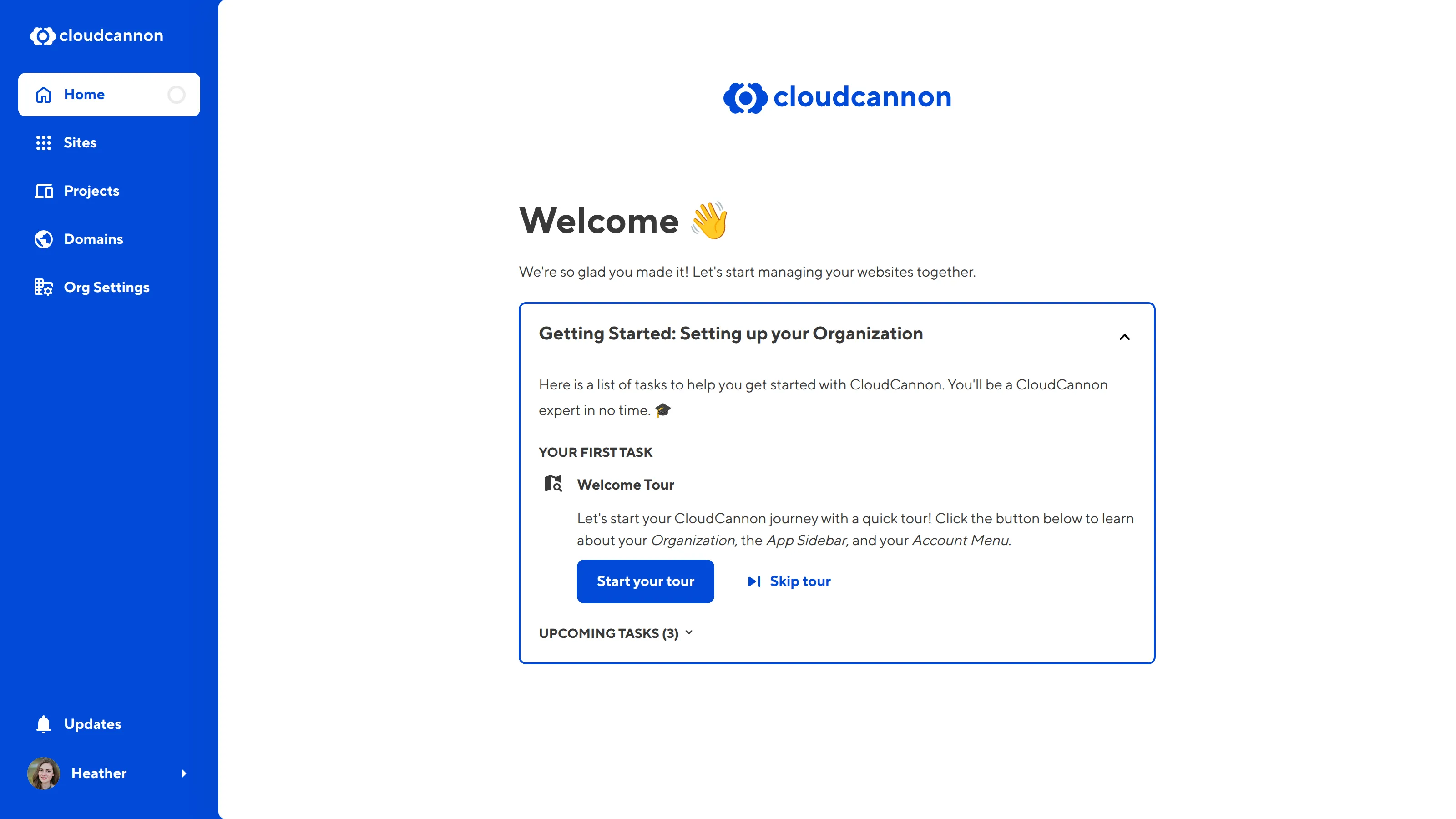This screenshot has height=819, width=1456.
Task: Select the Org Settings building icon
Action: 43,287
